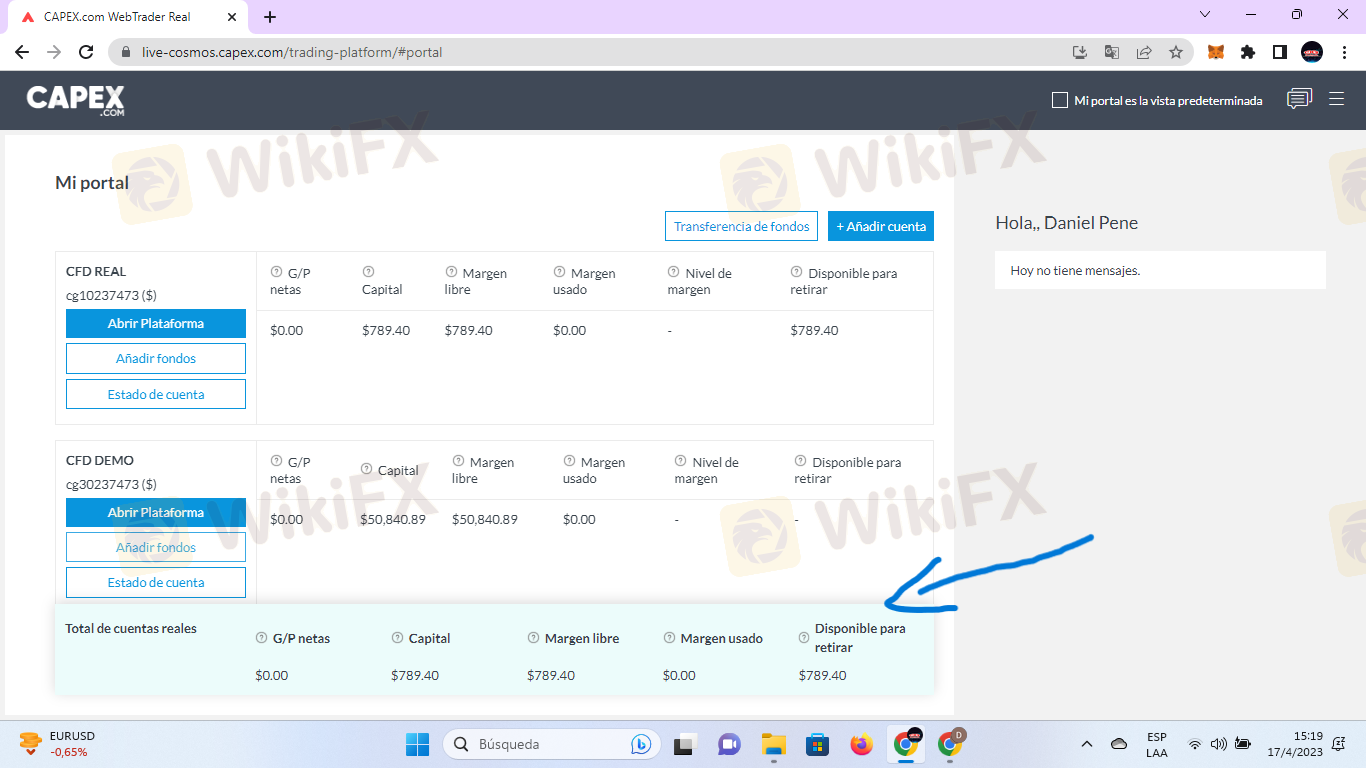Toggle the browser side panel button
Viewport: 1366px width, 768px height.
pyautogui.click(x=1279, y=52)
